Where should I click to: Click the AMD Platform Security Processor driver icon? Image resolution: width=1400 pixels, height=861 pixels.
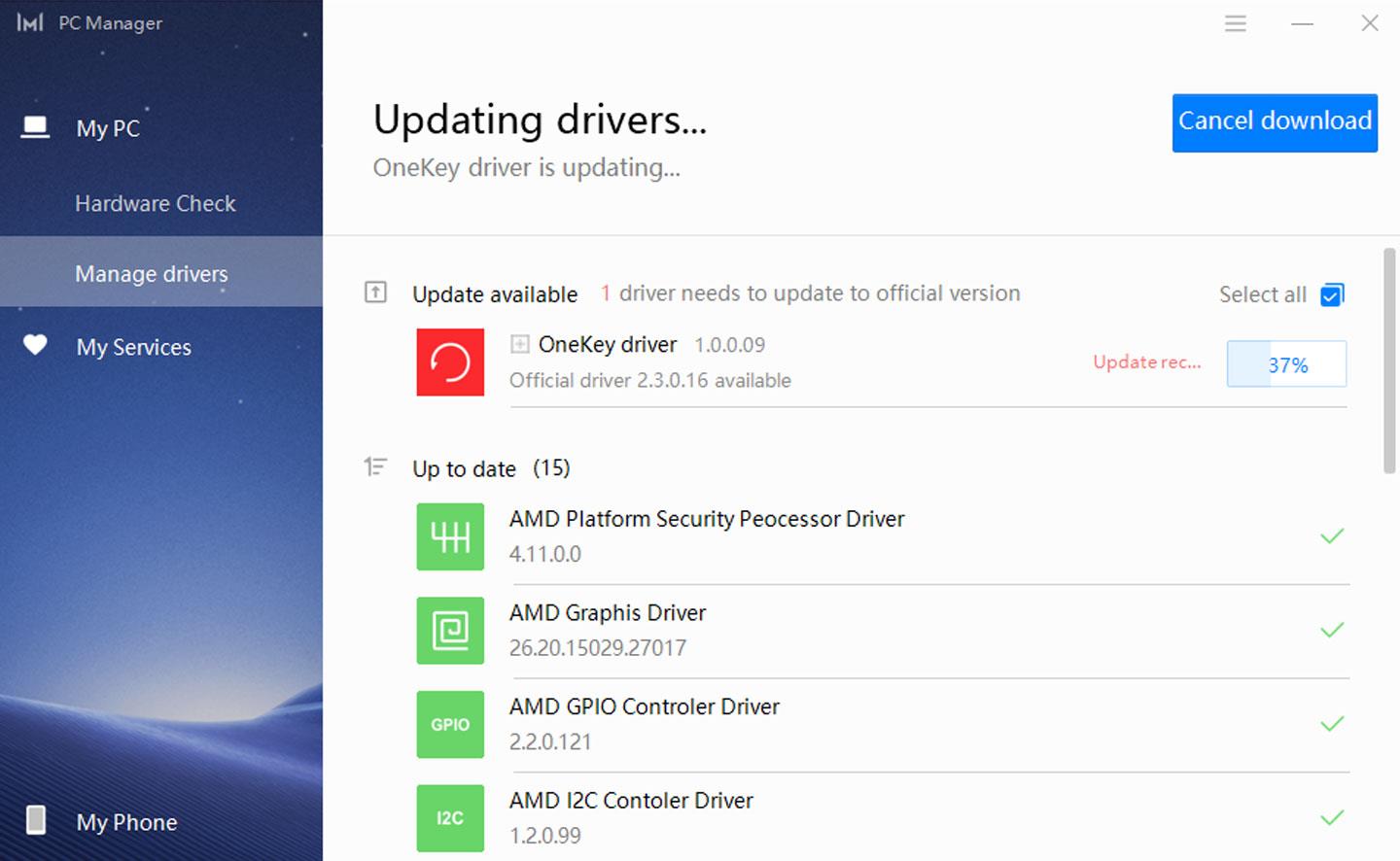click(x=449, y=536)
